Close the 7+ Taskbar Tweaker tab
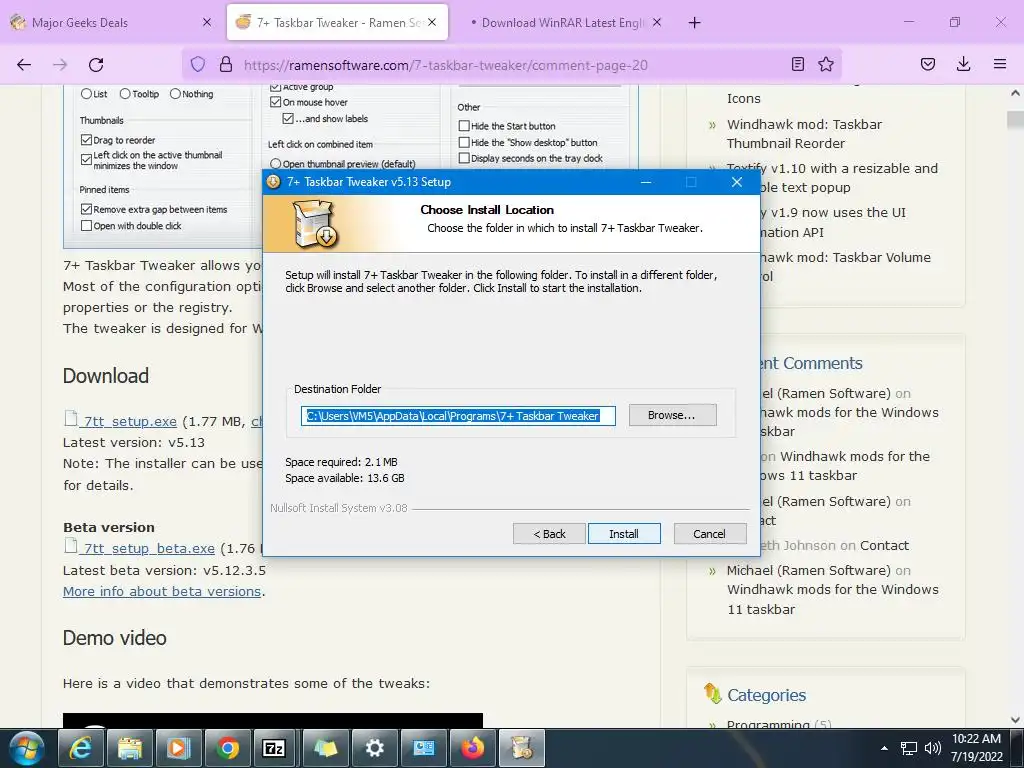The image size is (1024, 768). pyautogui.click(x=432, y=22)
